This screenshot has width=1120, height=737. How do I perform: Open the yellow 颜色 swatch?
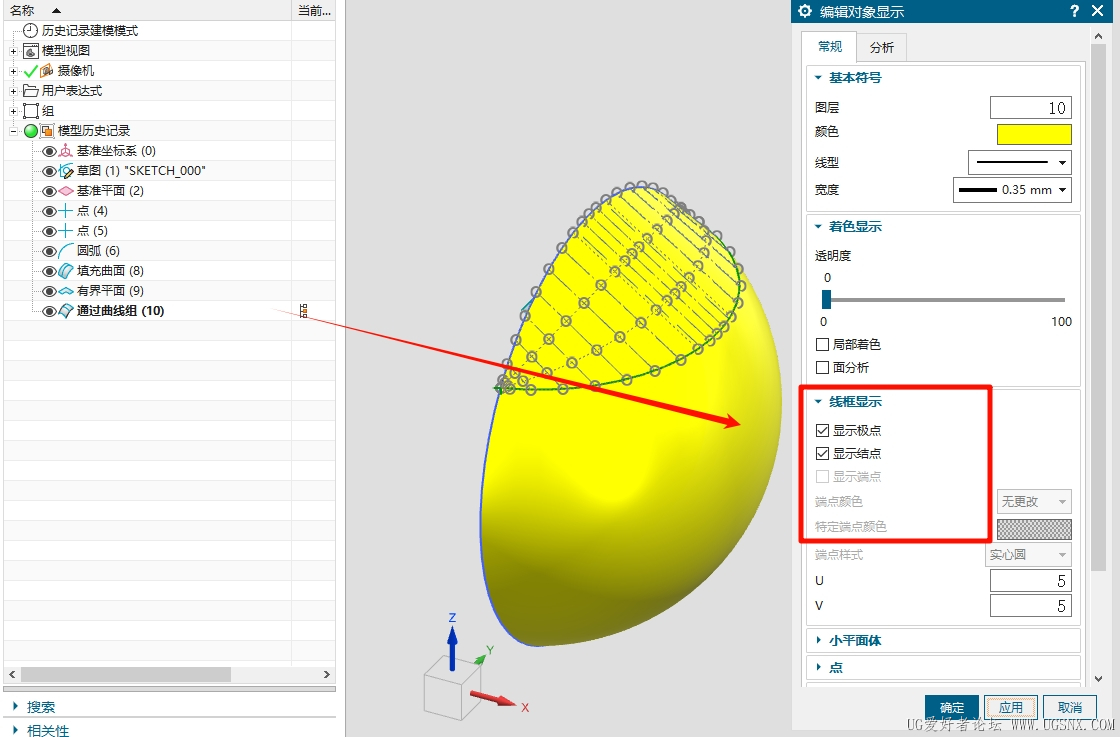1034,134
